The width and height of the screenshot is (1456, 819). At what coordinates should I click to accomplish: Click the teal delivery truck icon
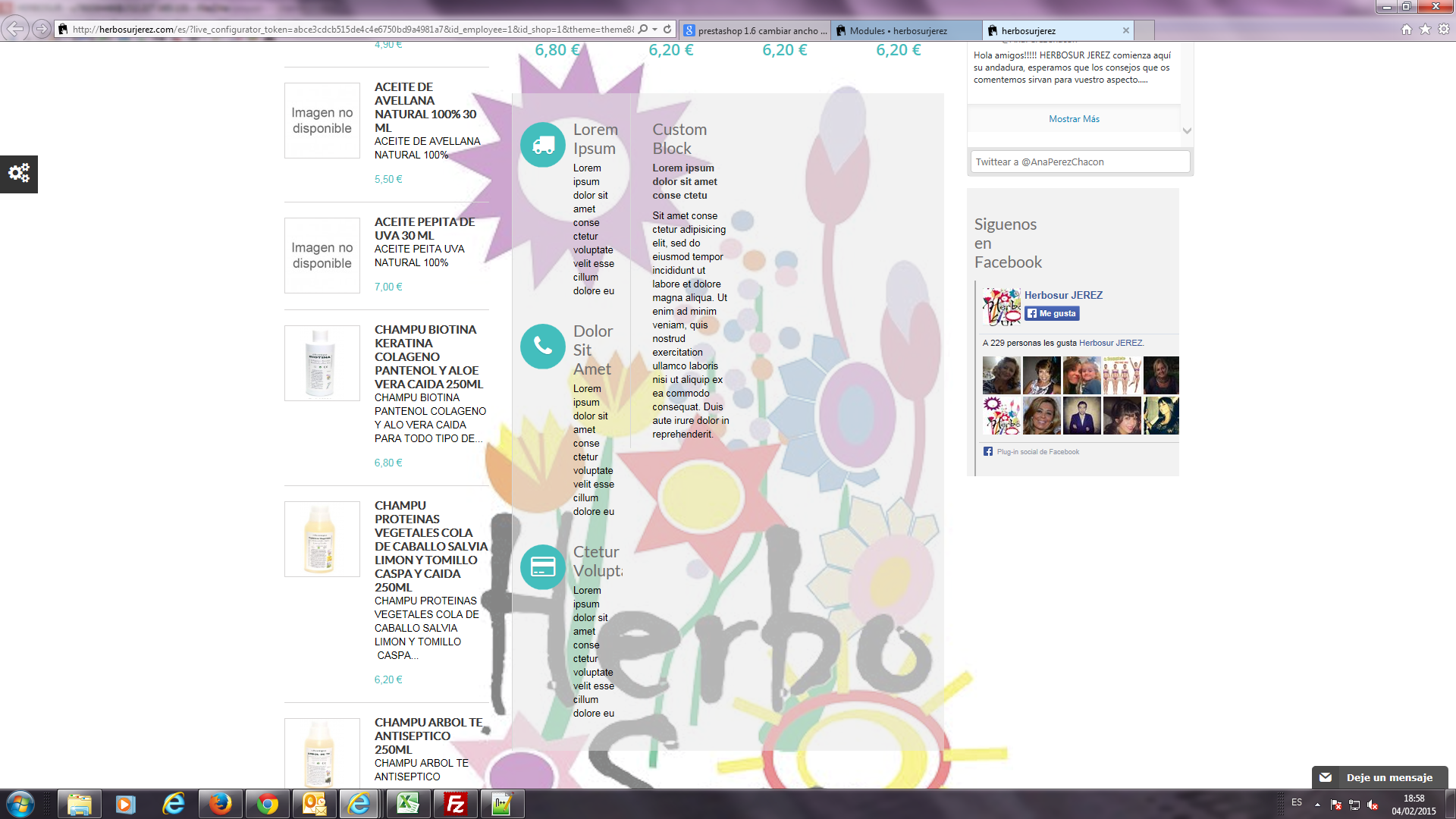coord(543,145)
